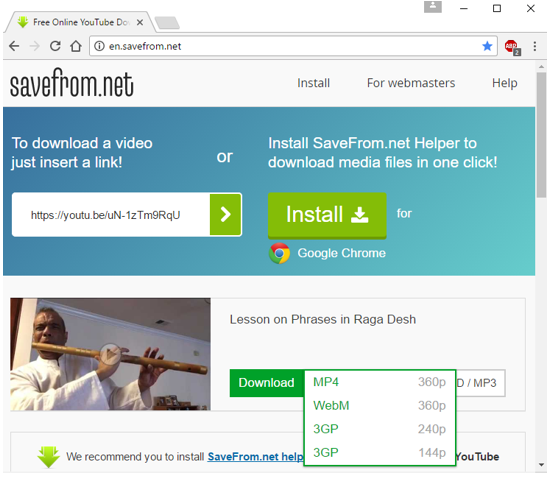The image size is (552, 482).
Task: Close the Free Online YouTube tab
Action: click(140, 23)
